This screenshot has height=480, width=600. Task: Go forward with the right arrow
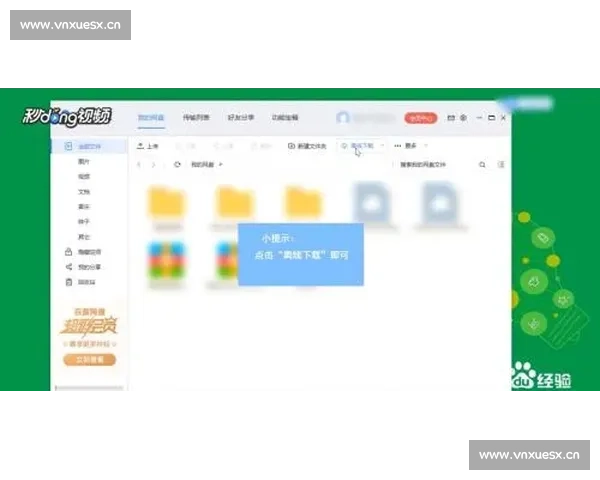click(153, 165)
